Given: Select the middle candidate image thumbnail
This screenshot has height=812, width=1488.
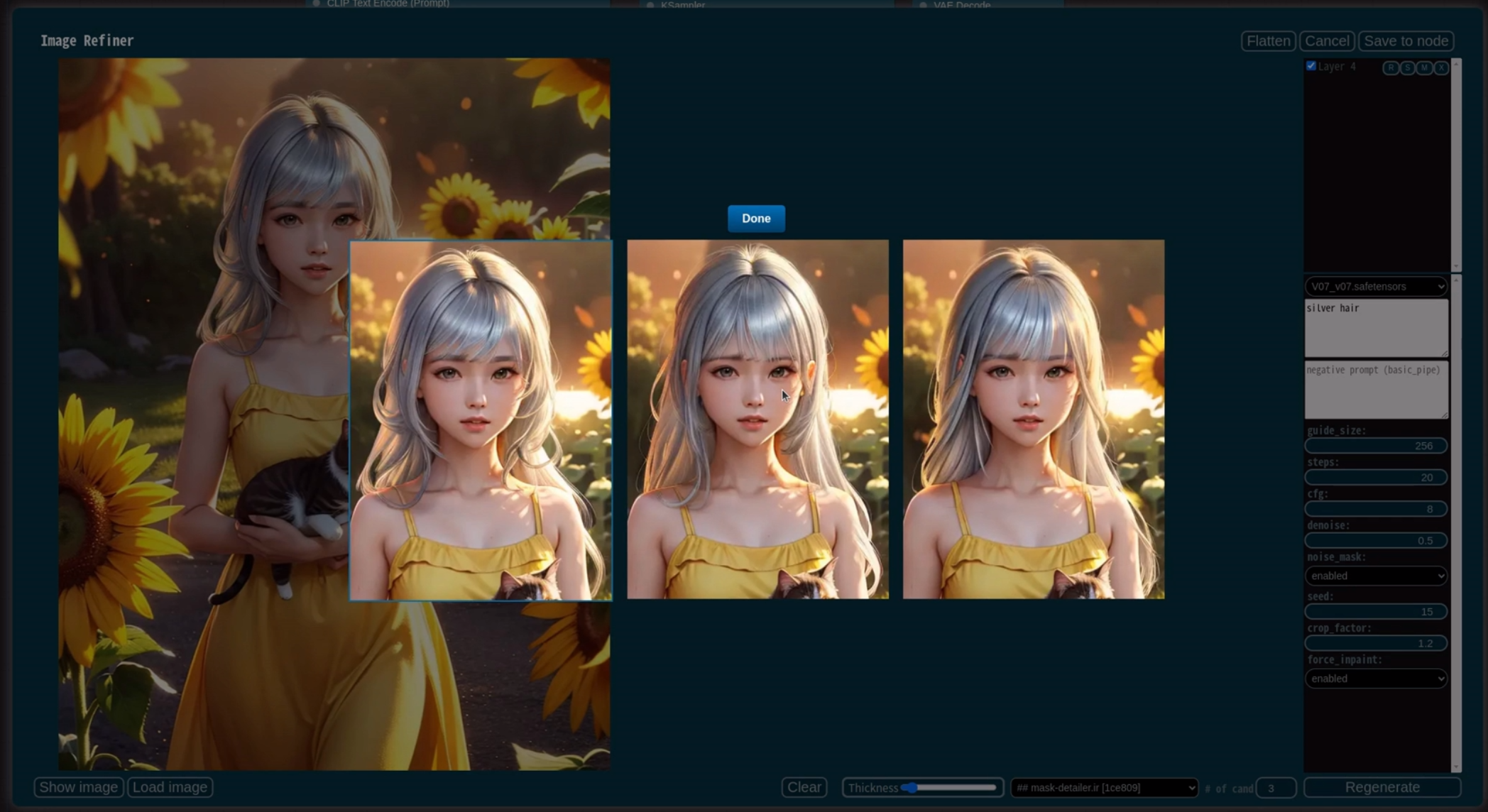Looking at the screenshot, I should point(757,419).
